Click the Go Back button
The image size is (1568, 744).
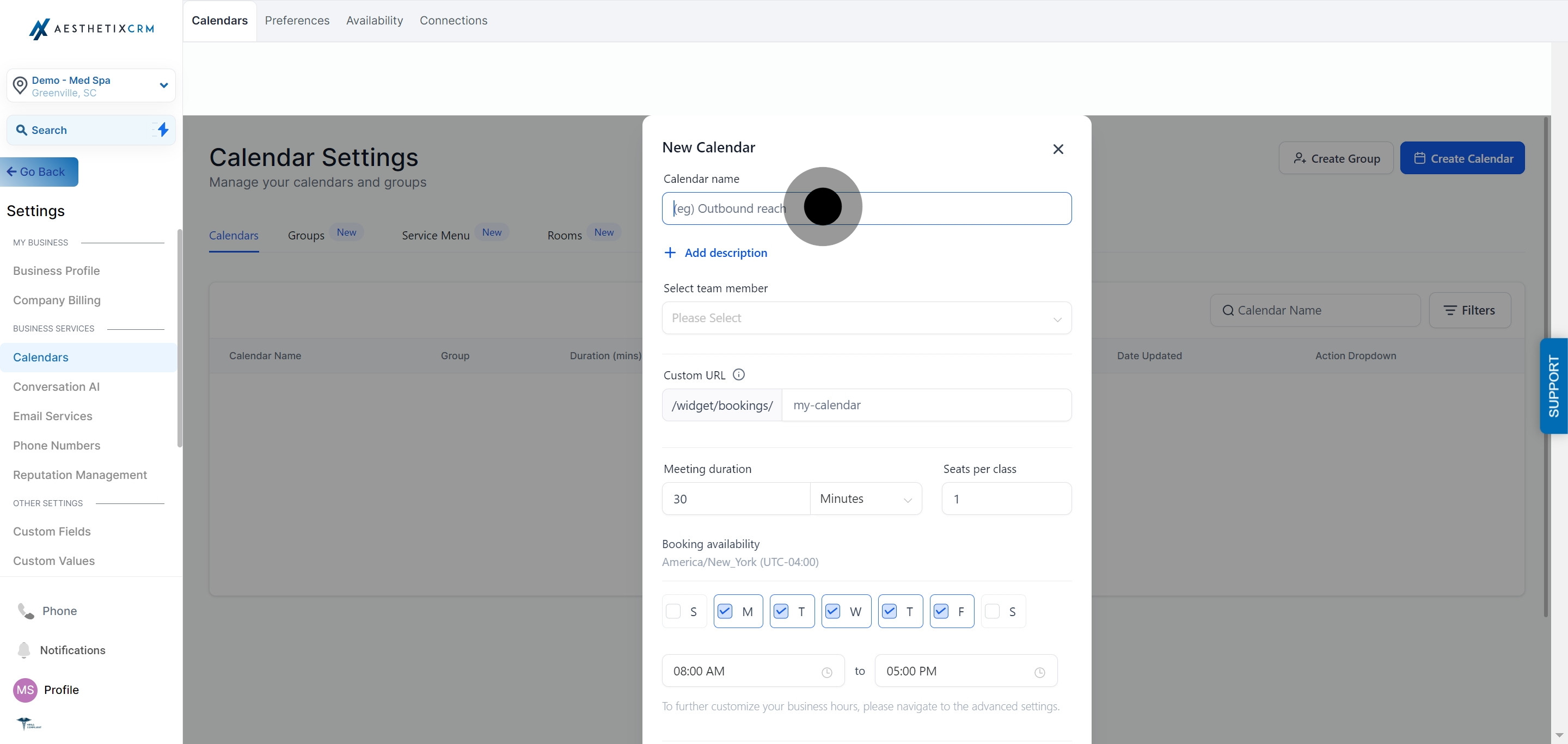pos(40,172)
